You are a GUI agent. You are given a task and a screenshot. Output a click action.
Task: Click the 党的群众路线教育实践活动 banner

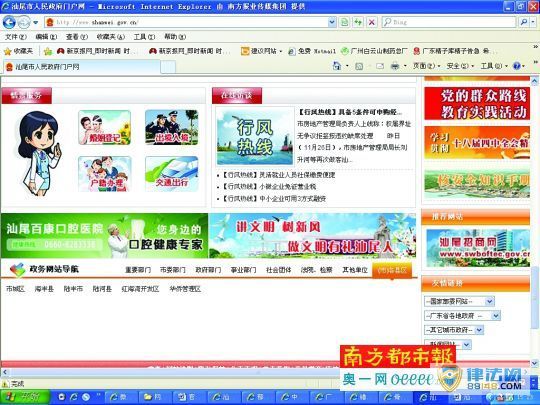tap(477, 103)
